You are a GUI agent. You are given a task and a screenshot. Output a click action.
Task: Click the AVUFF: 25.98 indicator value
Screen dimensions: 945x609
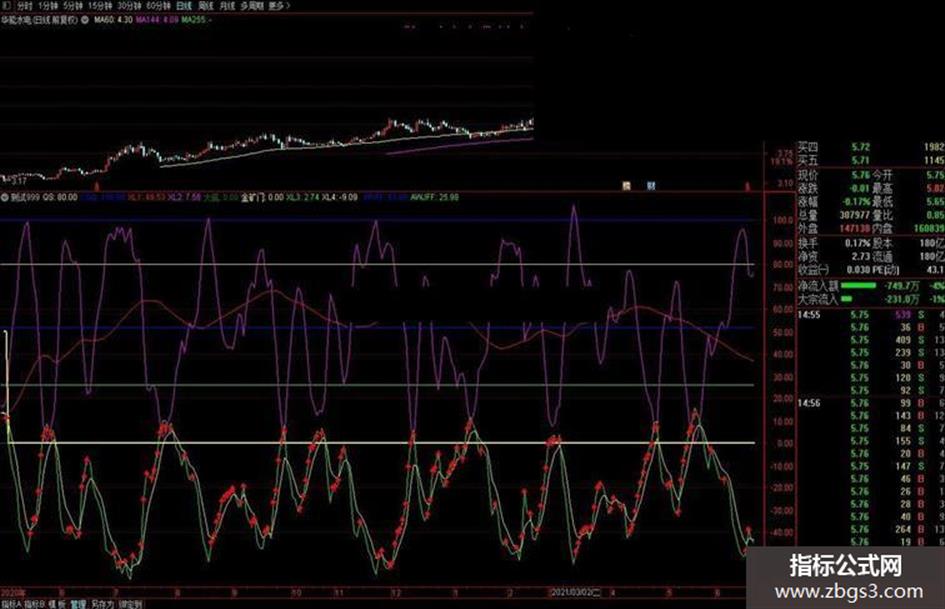[x=435, y=197]
